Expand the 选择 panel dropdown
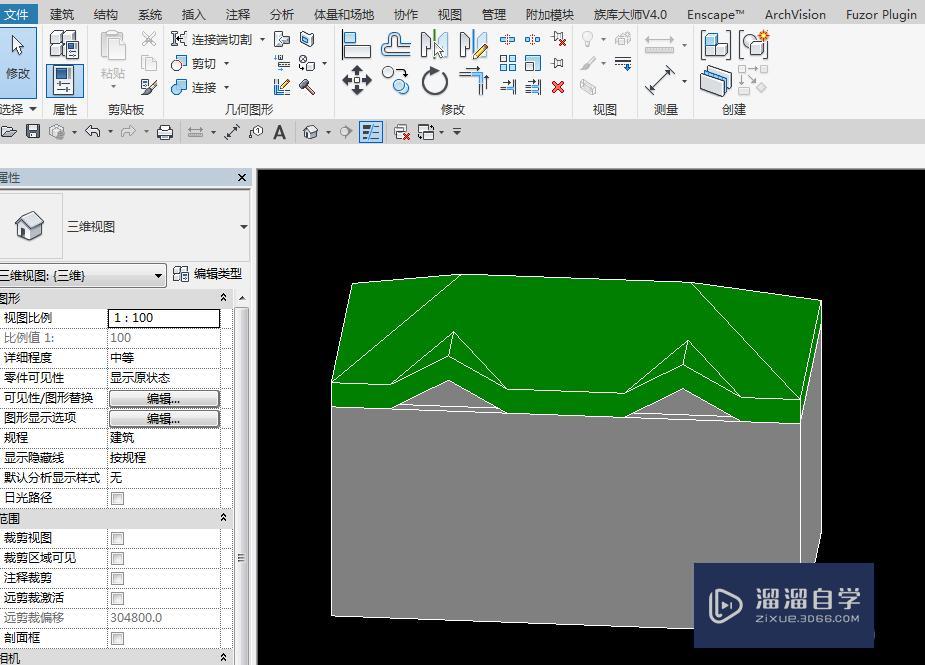 (33, 109)
